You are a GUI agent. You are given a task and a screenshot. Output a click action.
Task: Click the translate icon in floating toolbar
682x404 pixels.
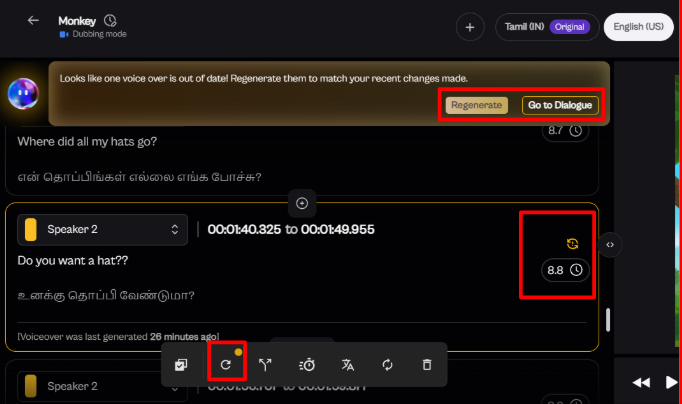coord(347,366)
